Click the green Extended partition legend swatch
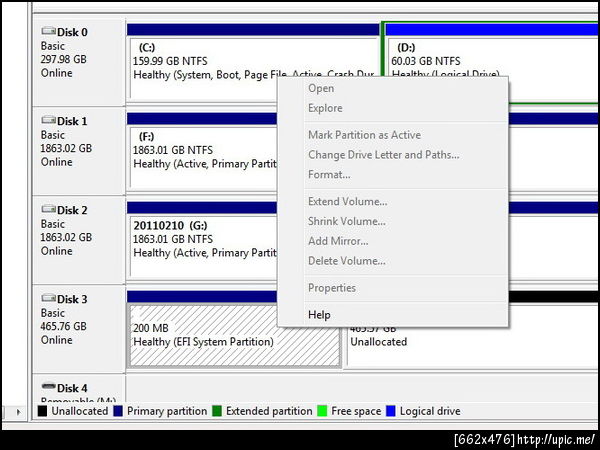600x450 pixels. pyautogui.click(x=217, y=411)
